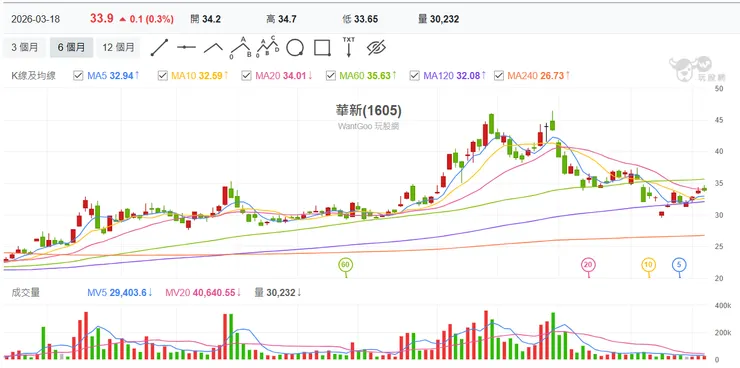
Task: Click the green 60 marker on the chart
Action: 345,265
